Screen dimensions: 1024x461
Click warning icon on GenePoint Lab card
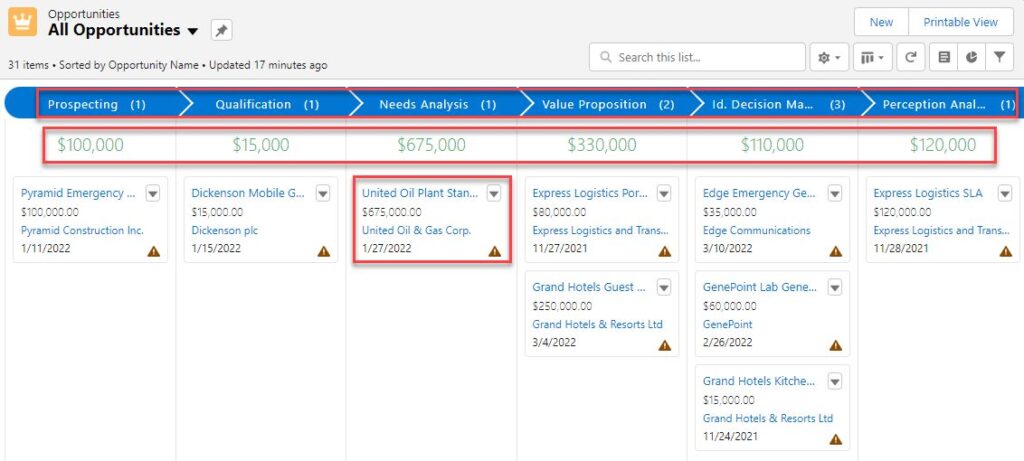(836, 345)
